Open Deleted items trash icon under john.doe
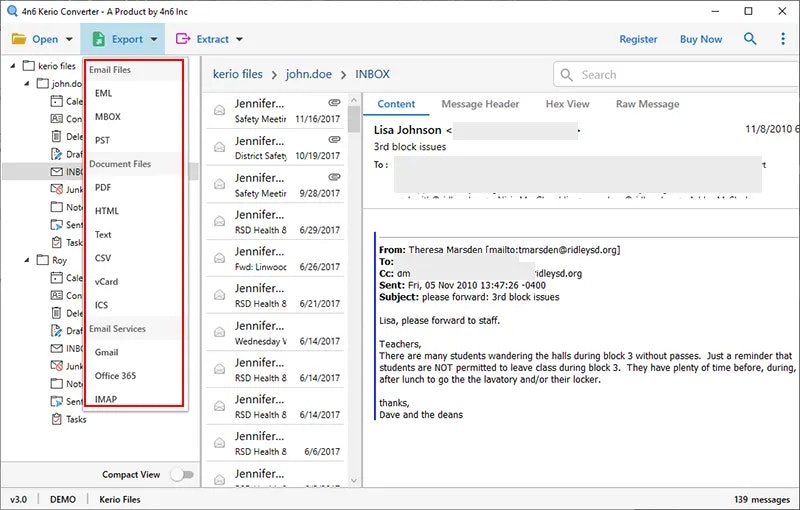800x510 pixels. coord(56,136)
